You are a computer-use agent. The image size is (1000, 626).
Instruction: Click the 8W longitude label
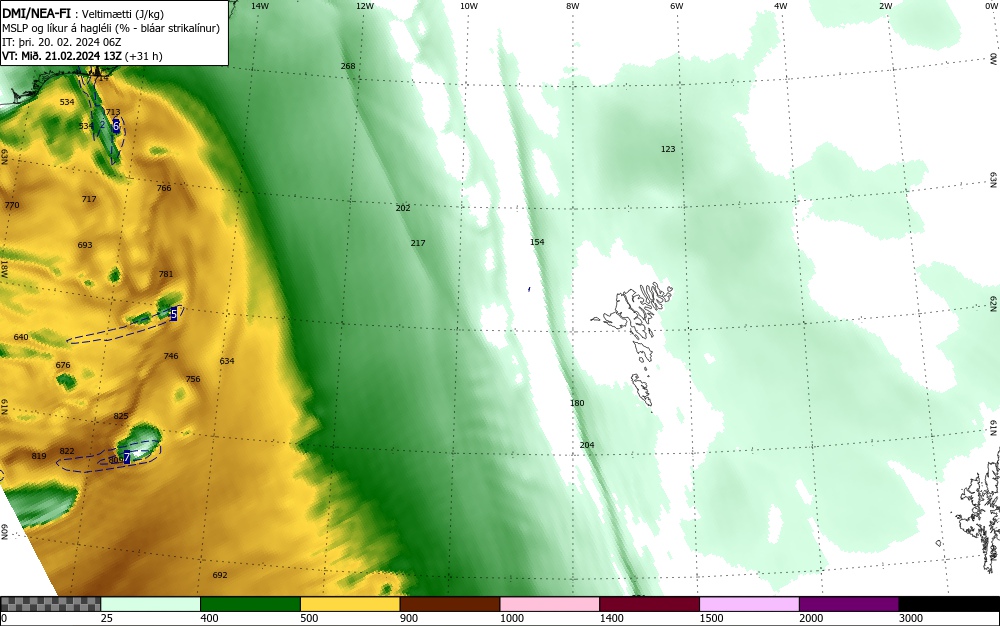pyautogui.click(x=572, y=6)
